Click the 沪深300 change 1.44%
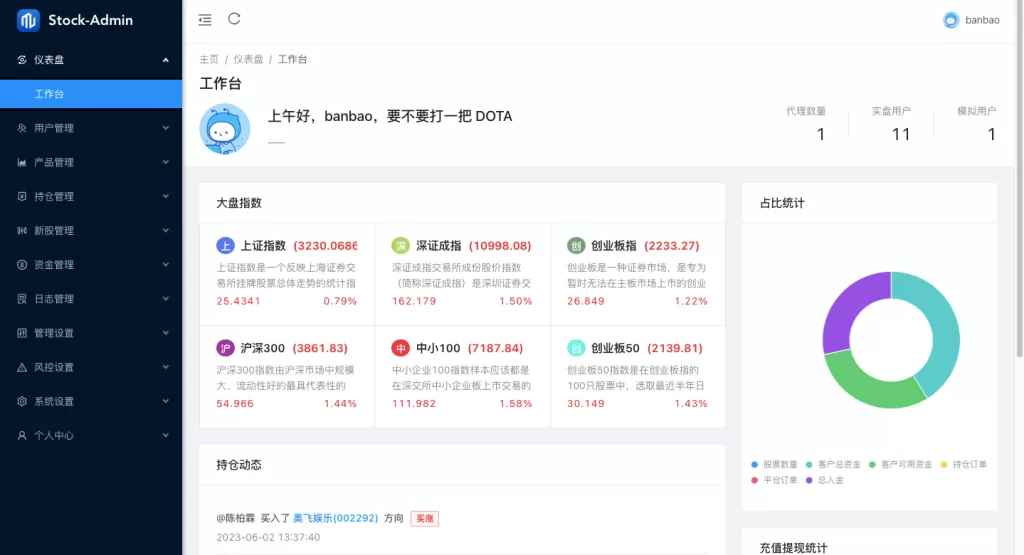Image resolution: width=1024 pixels, height=555 pixels. click(x=340, y=404)
